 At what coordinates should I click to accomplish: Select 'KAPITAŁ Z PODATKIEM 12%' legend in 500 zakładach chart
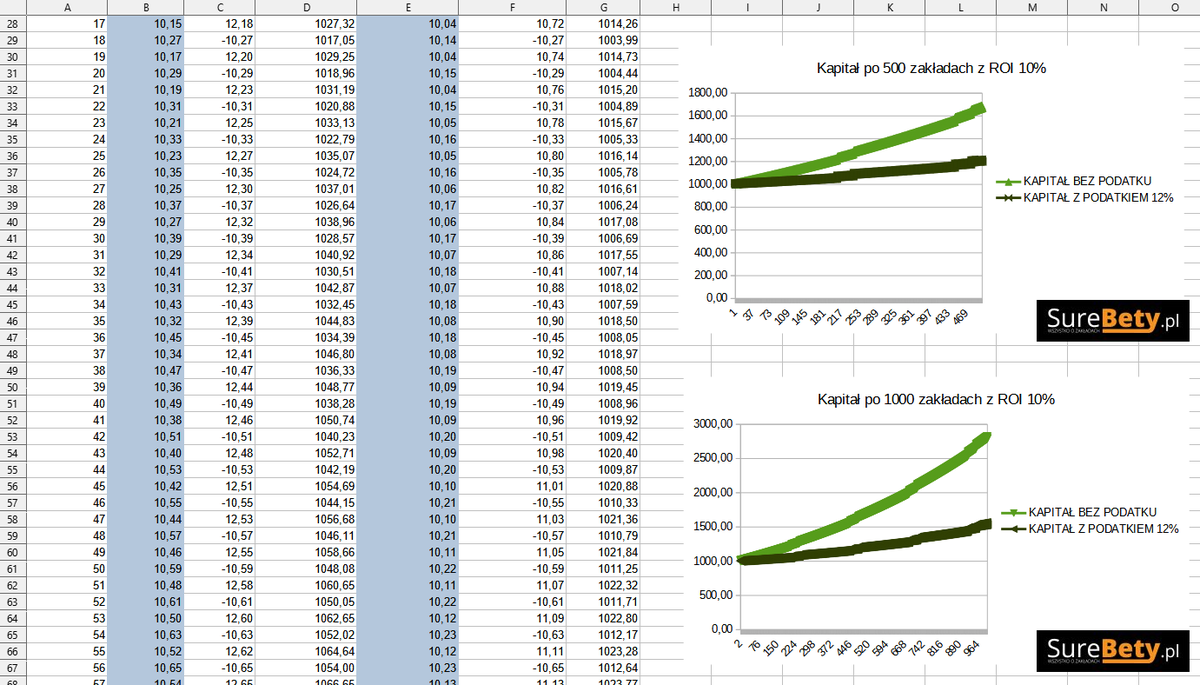(1085, 198)
